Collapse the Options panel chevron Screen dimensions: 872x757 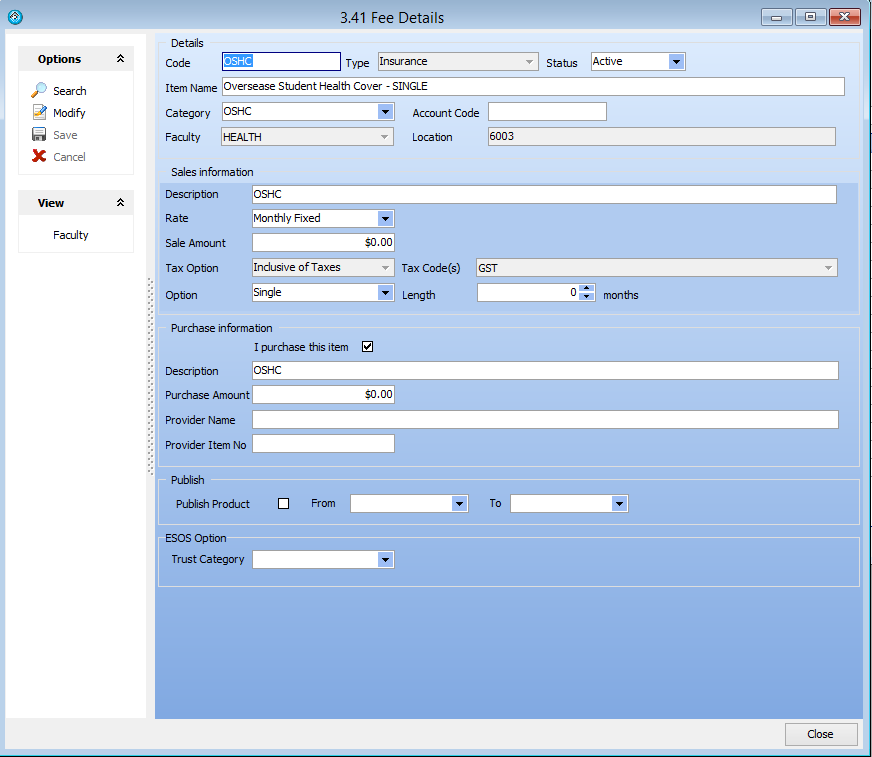(120, 59)
